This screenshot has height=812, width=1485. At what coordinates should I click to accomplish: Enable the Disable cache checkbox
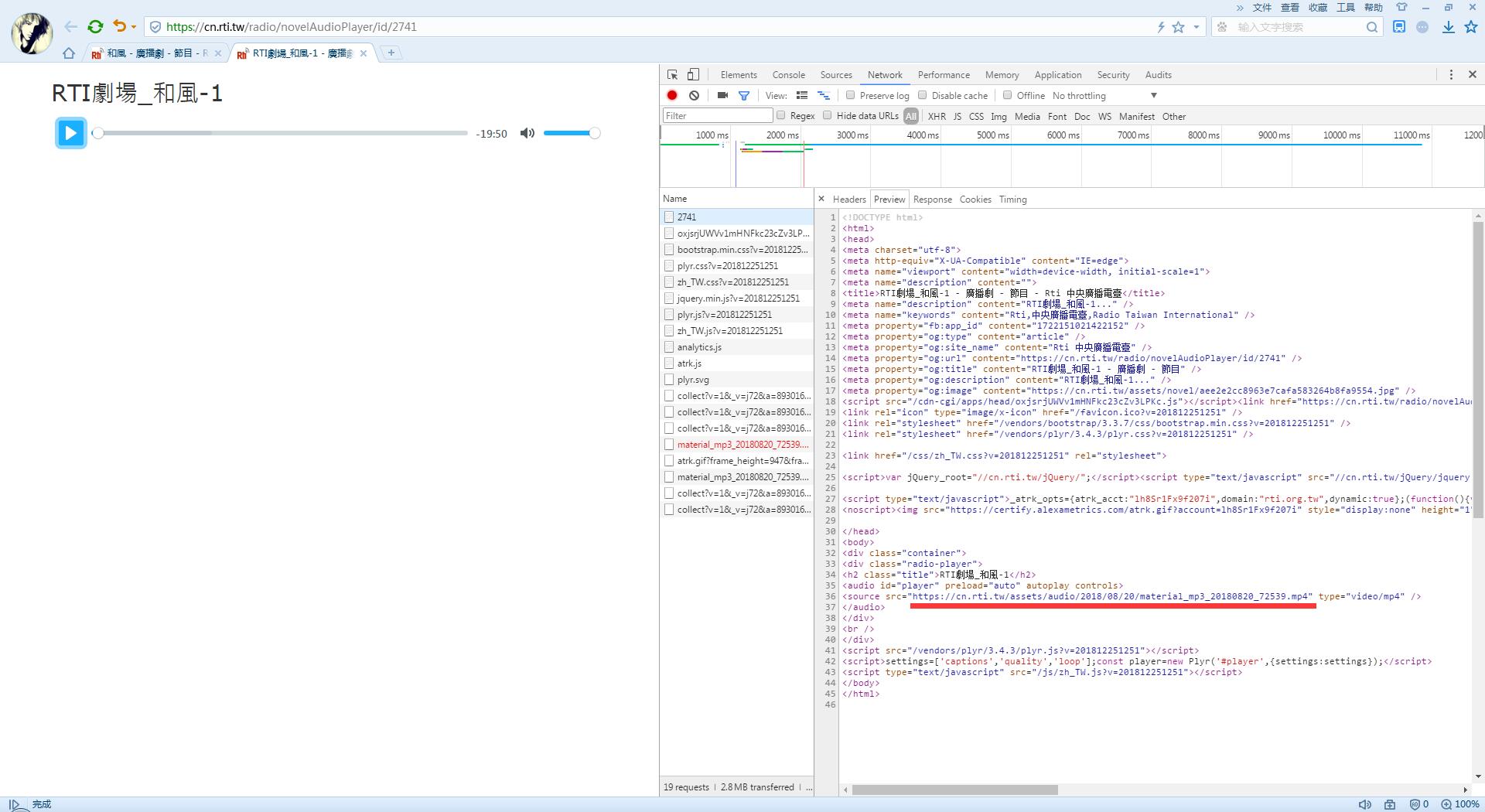[x=922, y=95]
